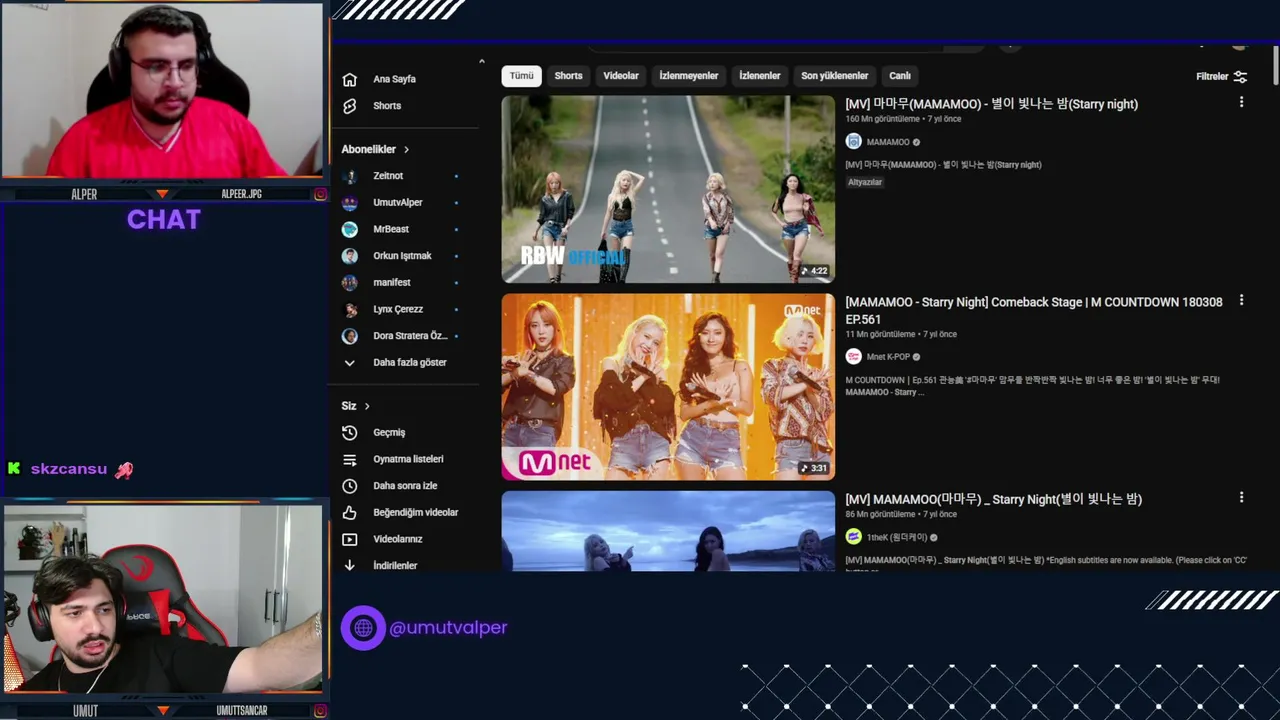
Task: Click MAMAMOO channel avatar under first video
Action: (x=853, y=142)
